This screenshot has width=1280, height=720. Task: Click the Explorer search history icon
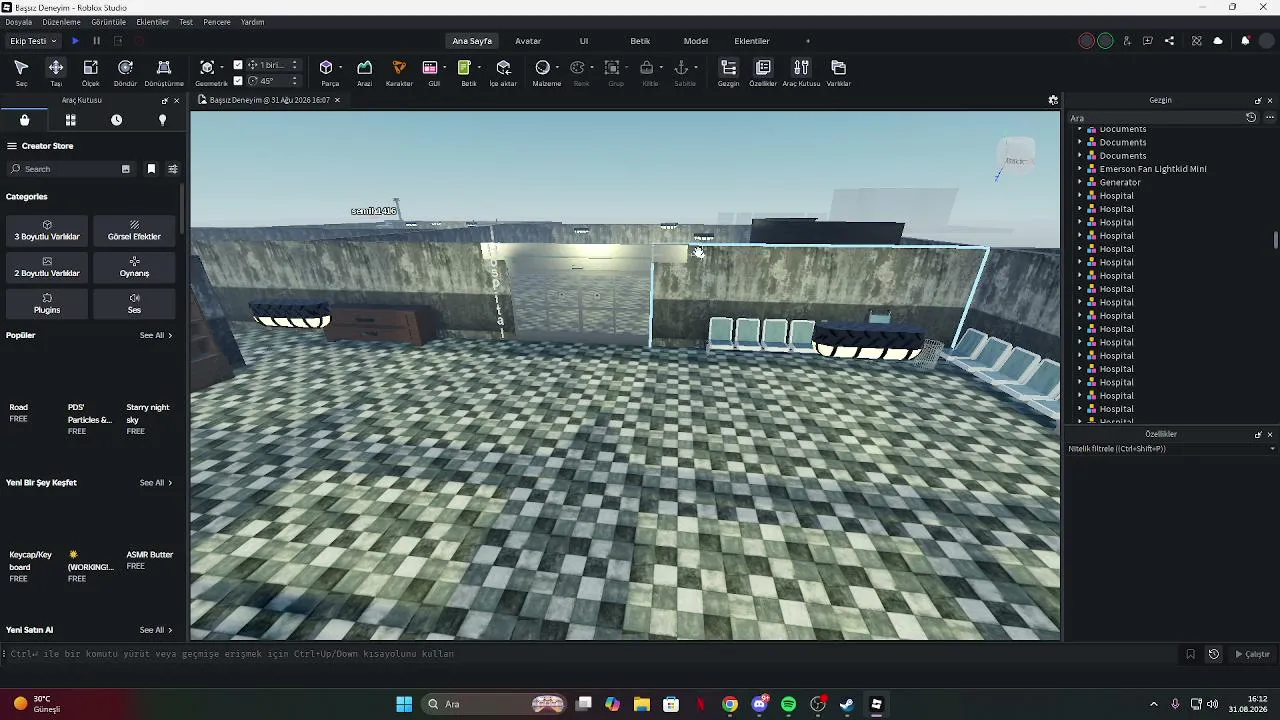pos(1251,118)
